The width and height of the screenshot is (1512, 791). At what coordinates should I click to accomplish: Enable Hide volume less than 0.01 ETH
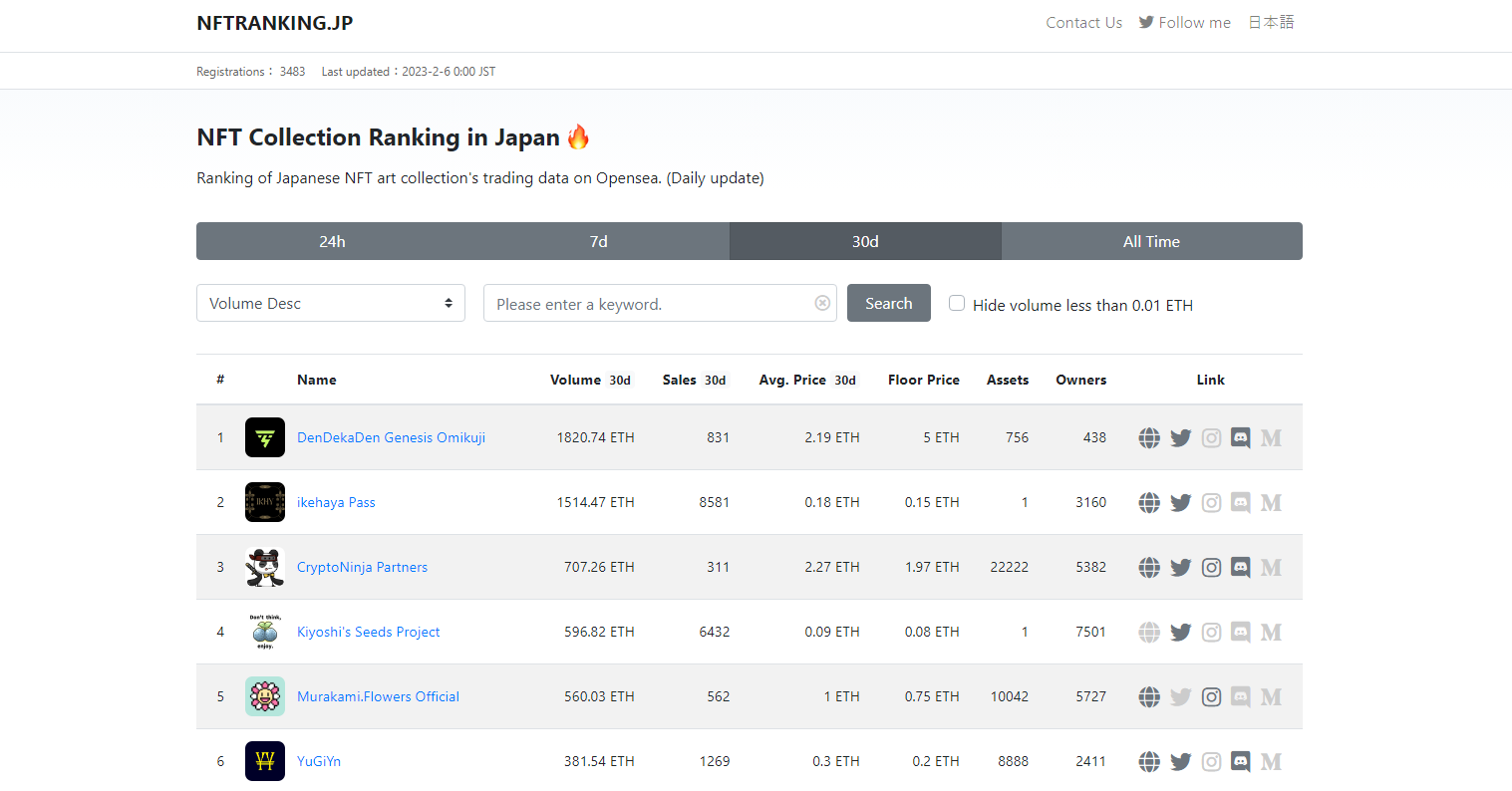[957, 303]
